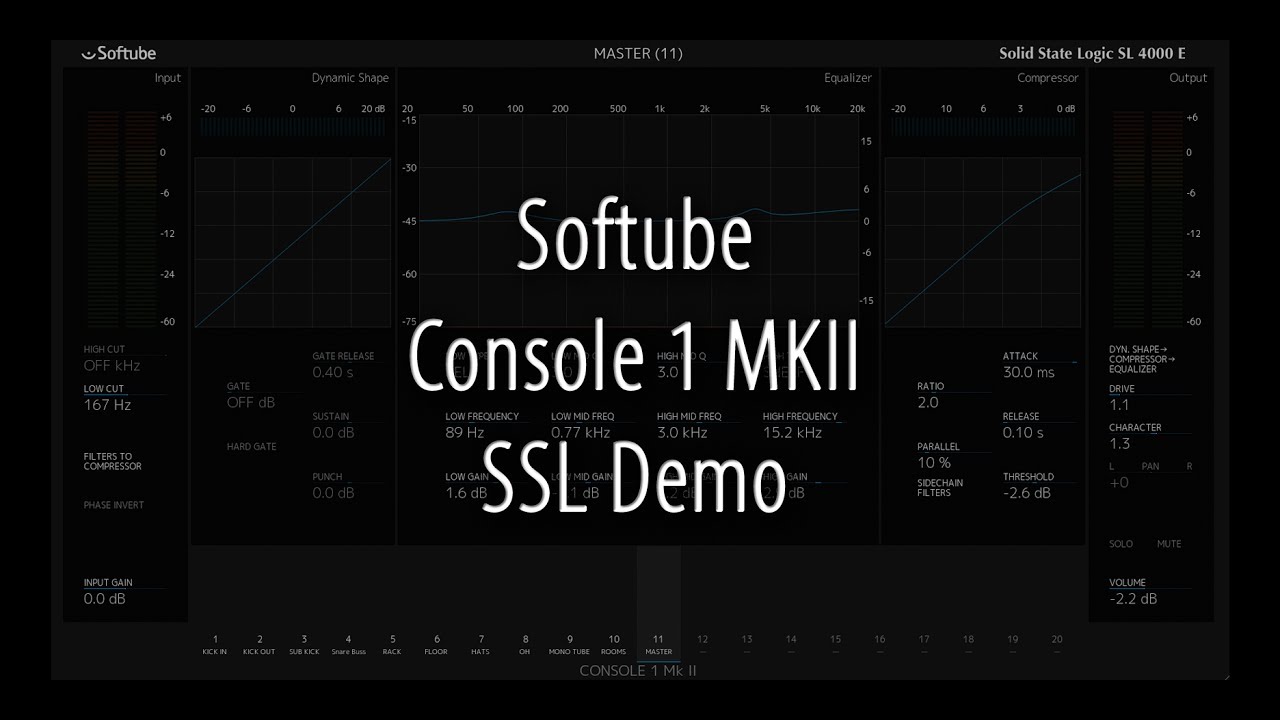Image resolution: width=1280 pixels, height=720 pixels.
Task: Select empty channel 12
Action: (702, 645)
